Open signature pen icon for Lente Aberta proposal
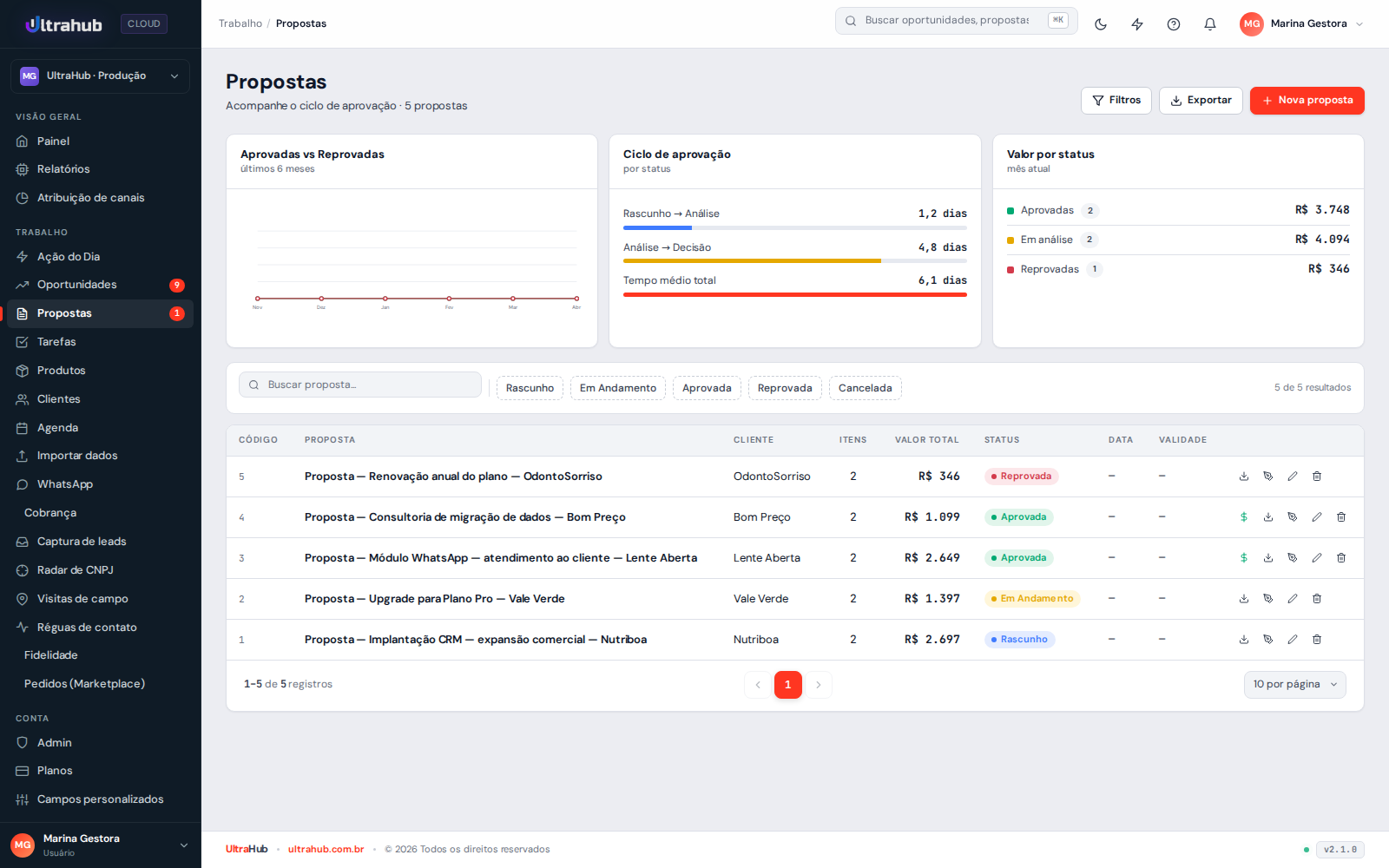 coord(1293,558)
